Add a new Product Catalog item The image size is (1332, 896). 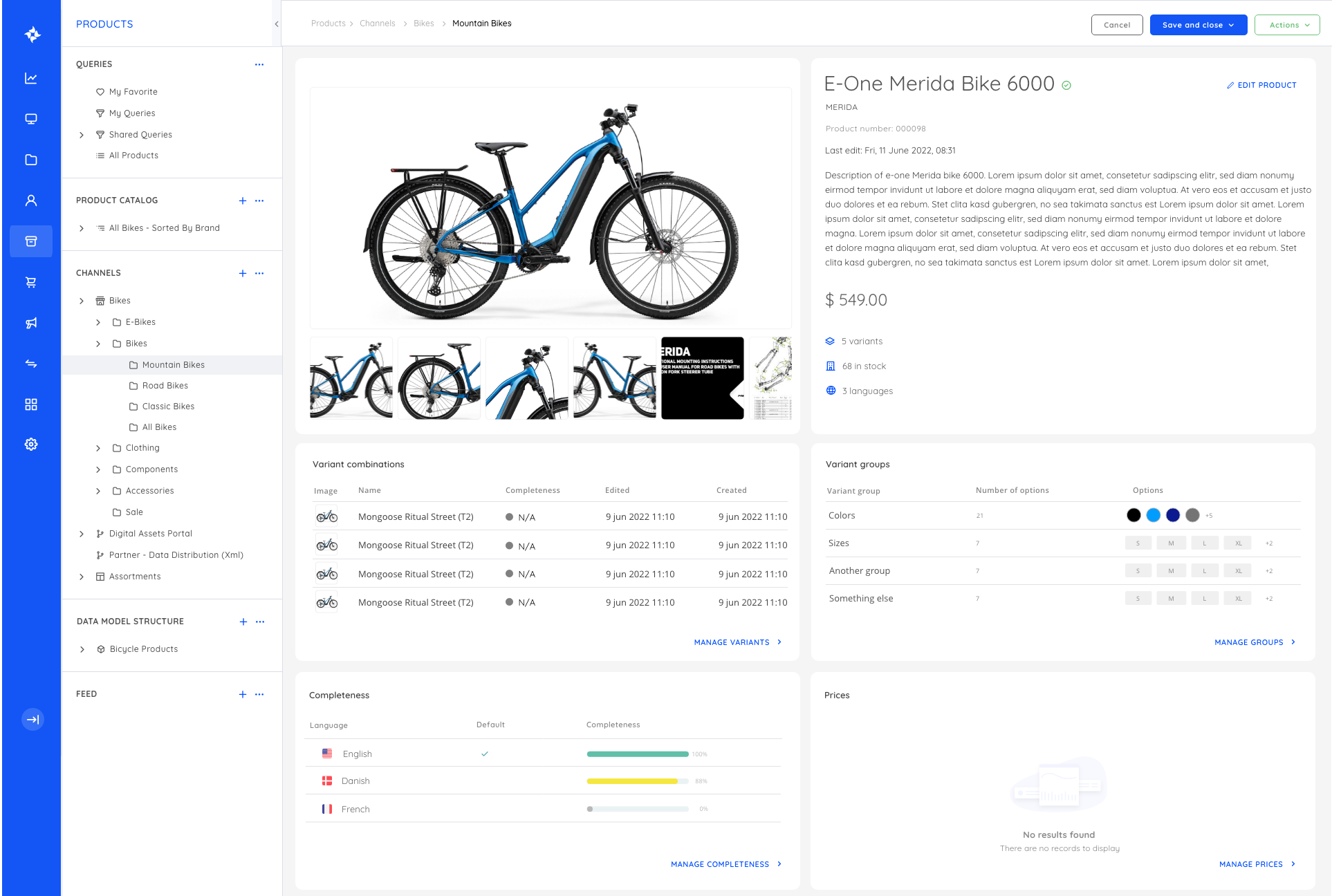tap(243, 200)
